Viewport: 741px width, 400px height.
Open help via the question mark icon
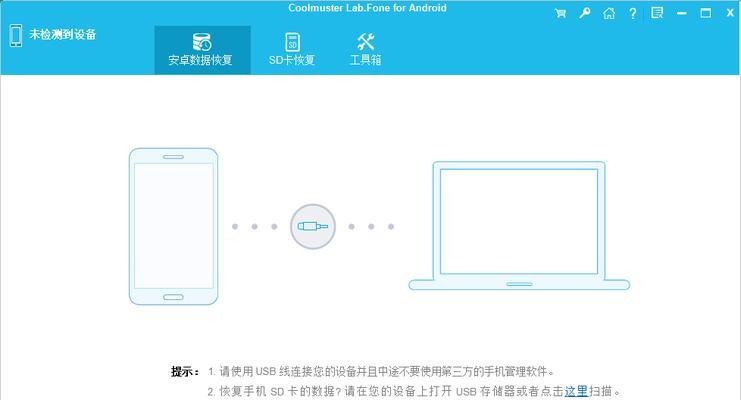(633, 13)
